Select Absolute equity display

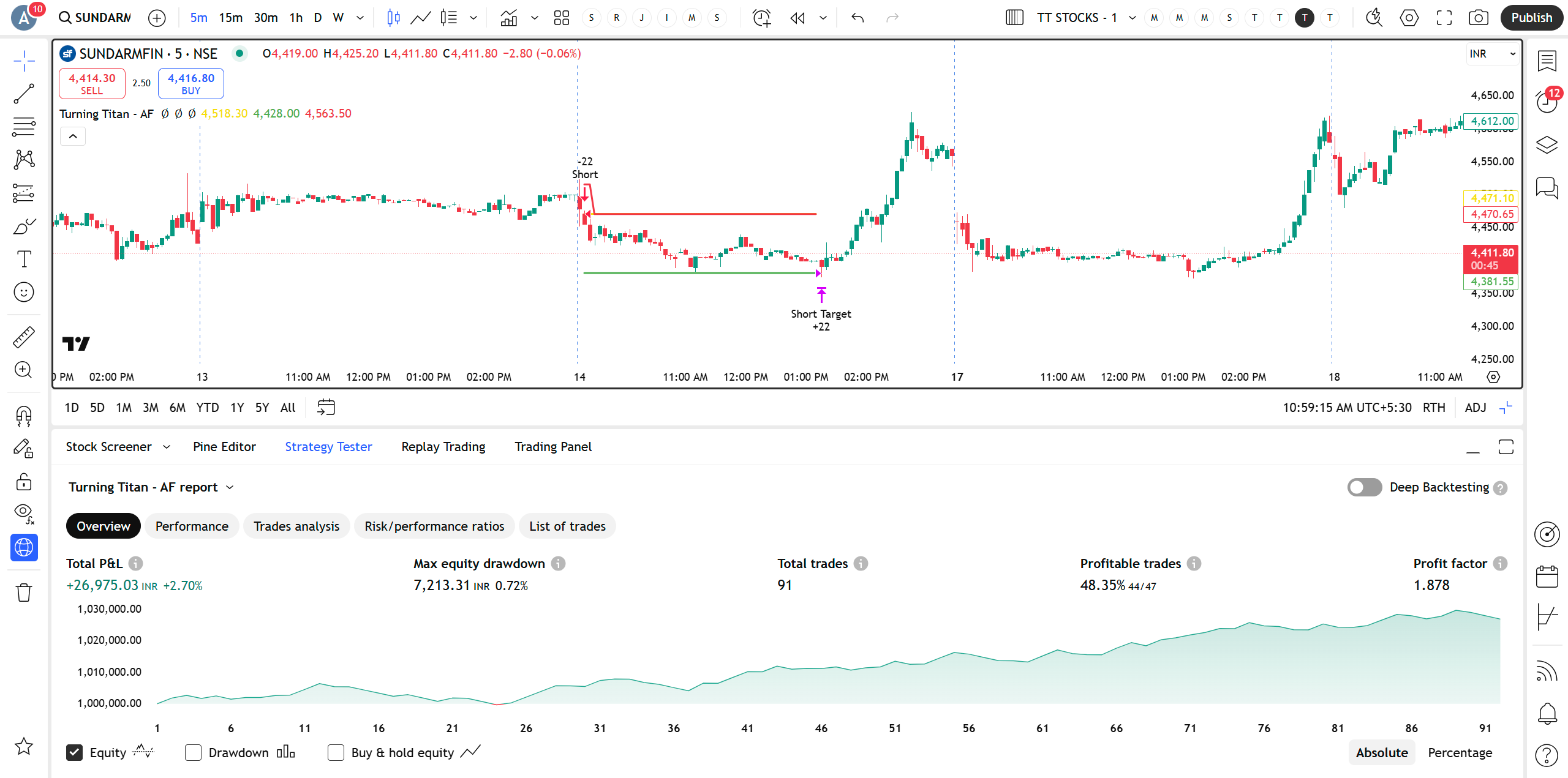click(x=1382, y=753)
